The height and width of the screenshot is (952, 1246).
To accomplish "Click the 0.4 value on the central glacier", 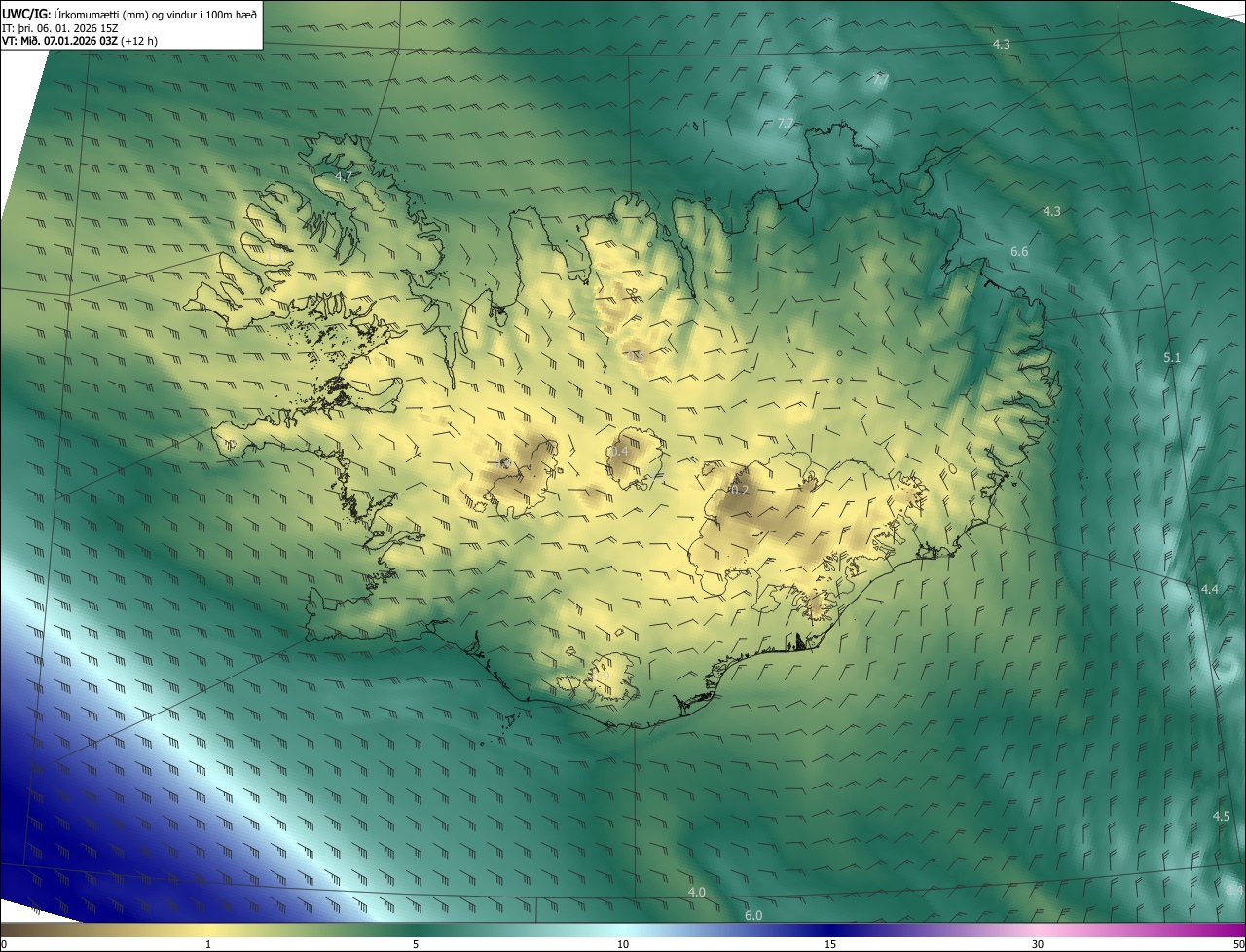I will (619, 452).
